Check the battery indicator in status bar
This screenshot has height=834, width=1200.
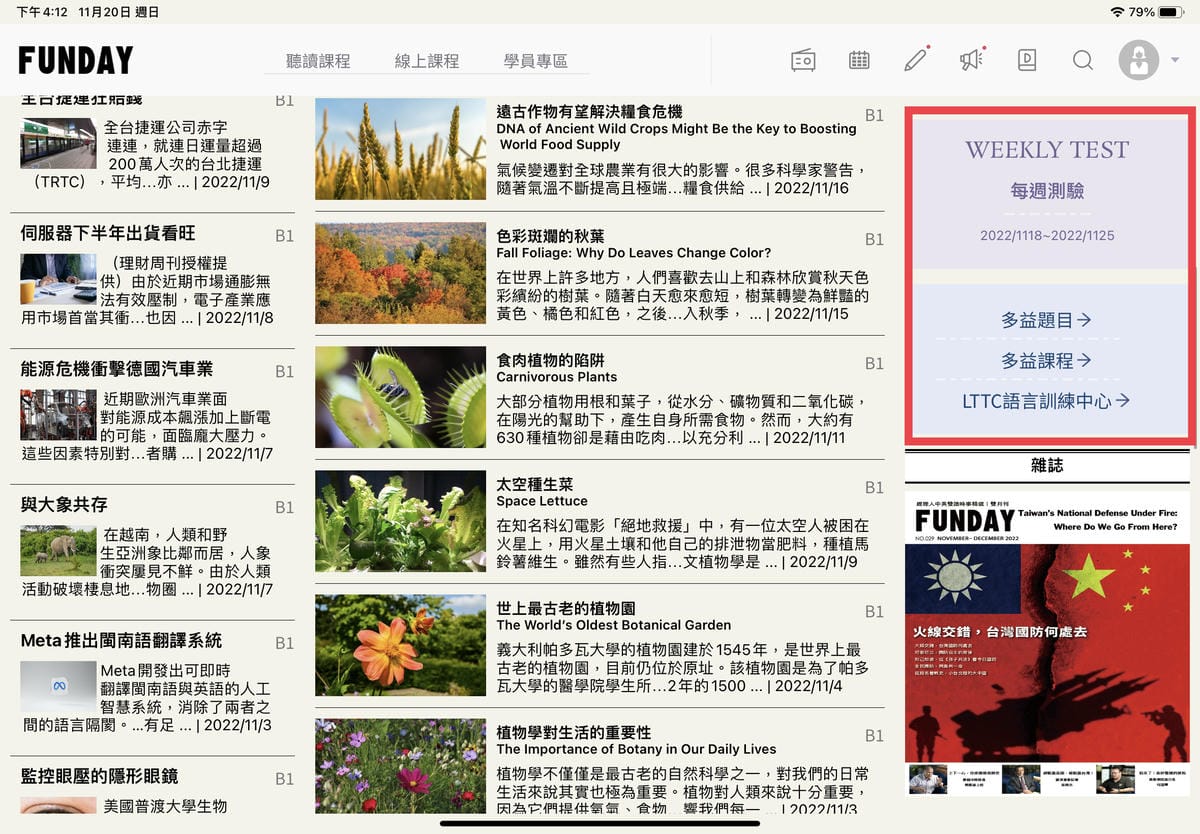point(1170,12)
